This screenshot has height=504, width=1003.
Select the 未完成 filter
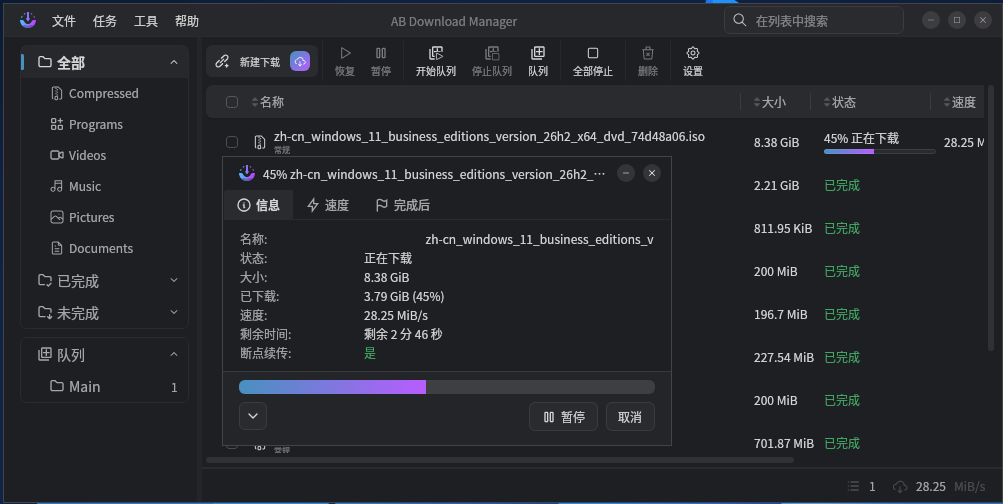pos(78,313)
